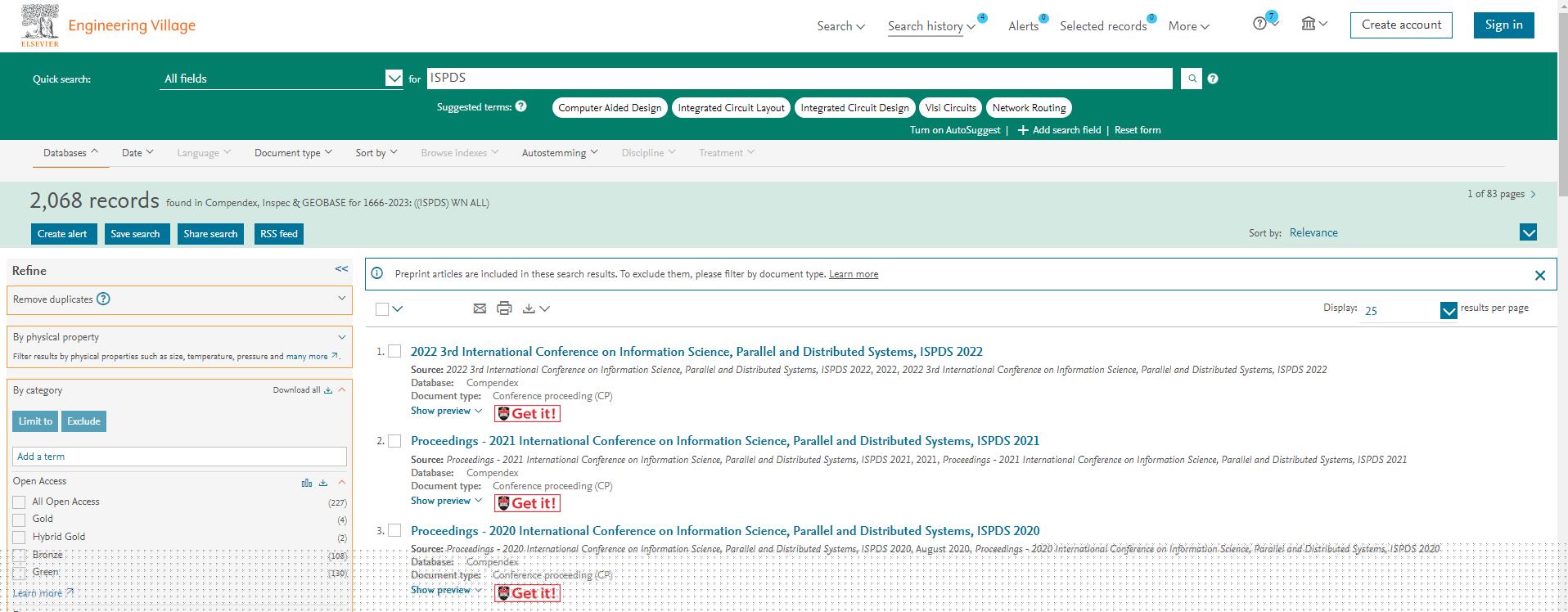Click the download results icon
The image size is (1568, 612).
pos(529,308)
